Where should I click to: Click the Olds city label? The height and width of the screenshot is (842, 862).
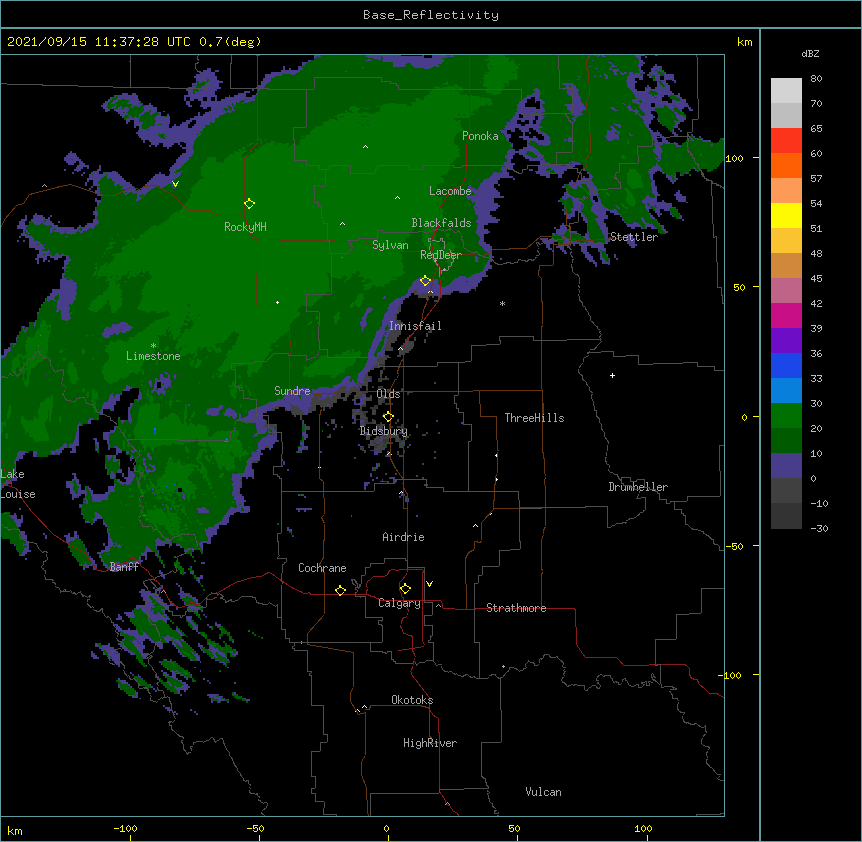click(x=388, y=394)
